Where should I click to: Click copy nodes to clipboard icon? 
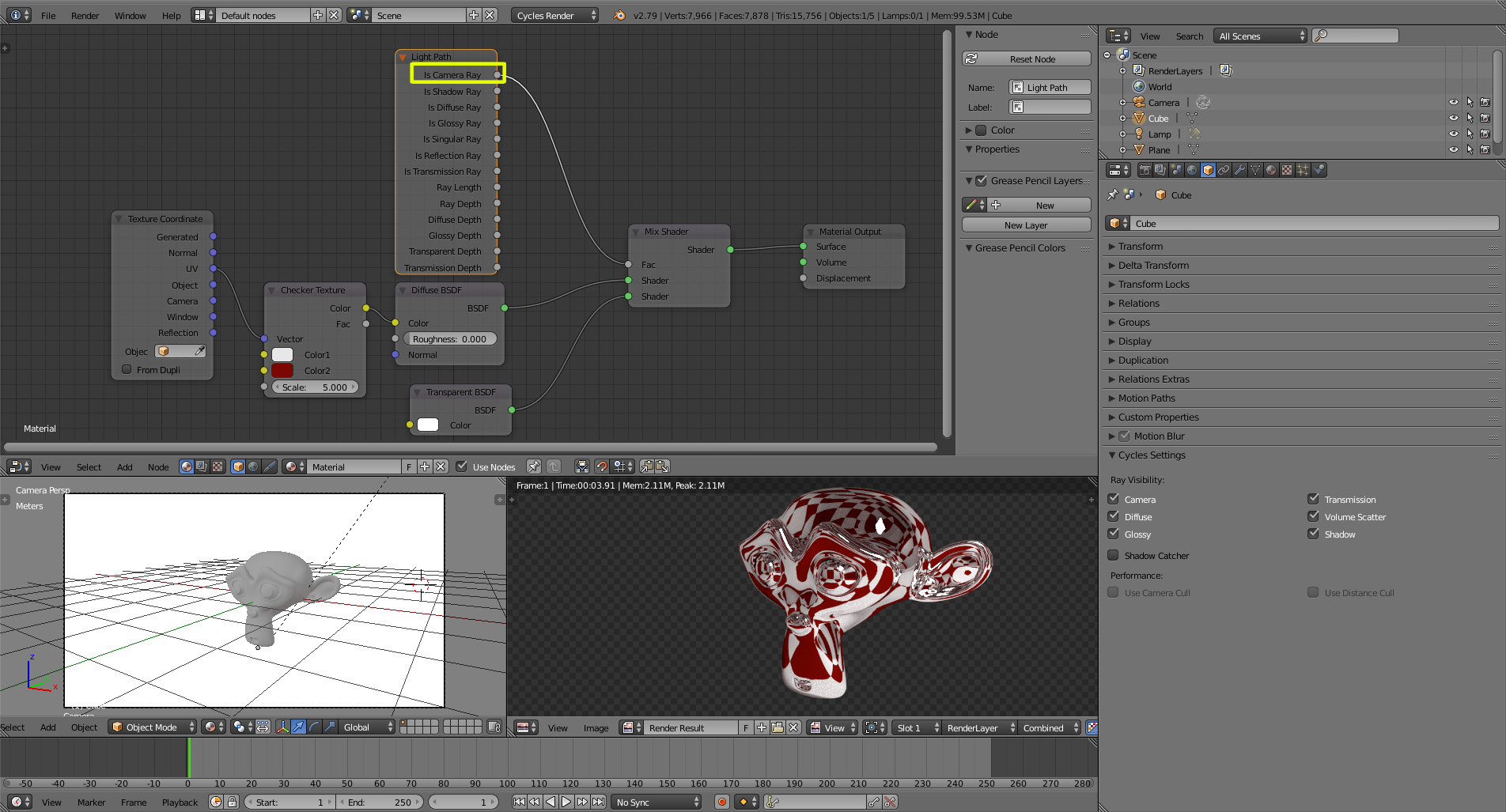[647, 466]
